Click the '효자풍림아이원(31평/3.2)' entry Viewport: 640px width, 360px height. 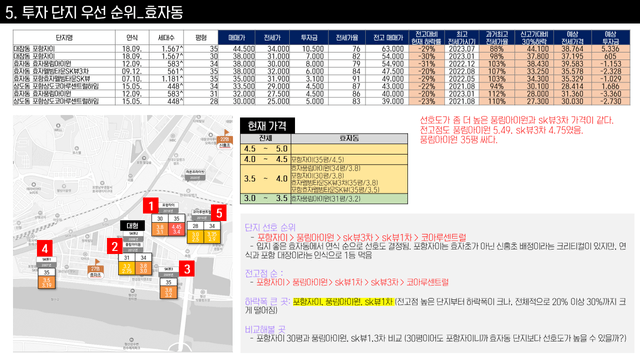point(326,199)
